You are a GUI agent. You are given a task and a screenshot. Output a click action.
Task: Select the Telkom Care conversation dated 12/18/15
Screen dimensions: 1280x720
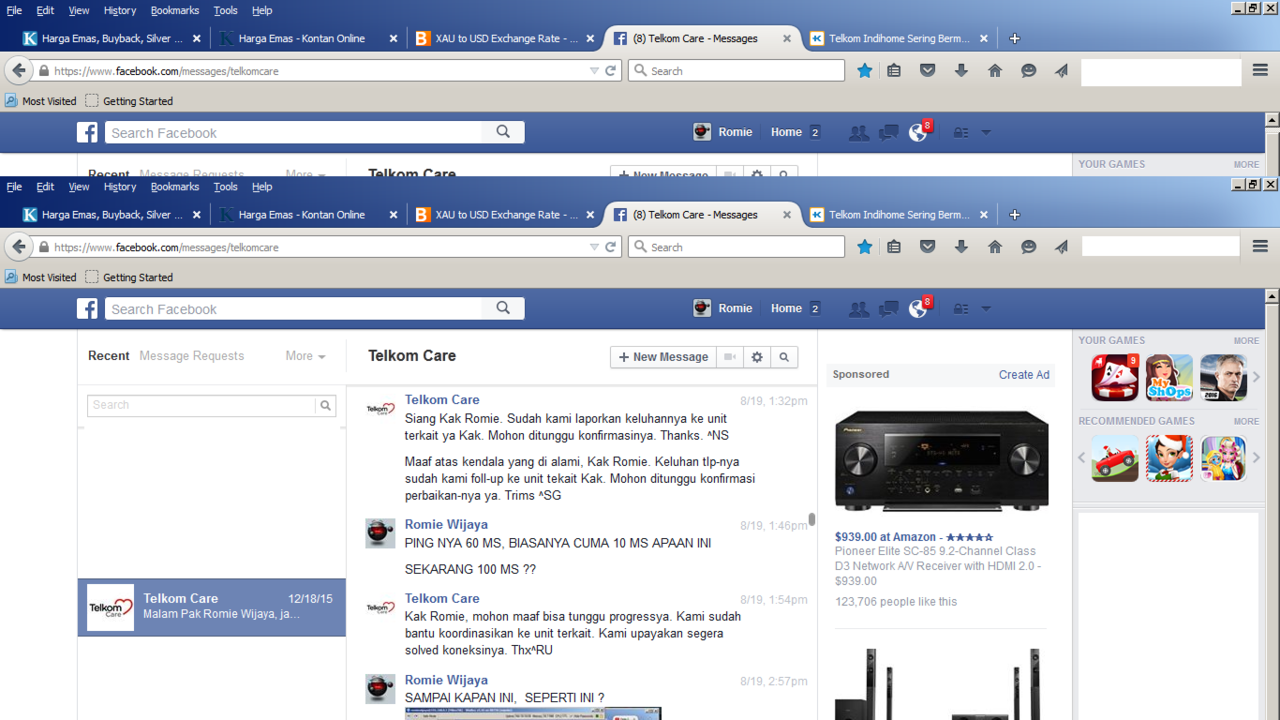click(x=212, y=607)
